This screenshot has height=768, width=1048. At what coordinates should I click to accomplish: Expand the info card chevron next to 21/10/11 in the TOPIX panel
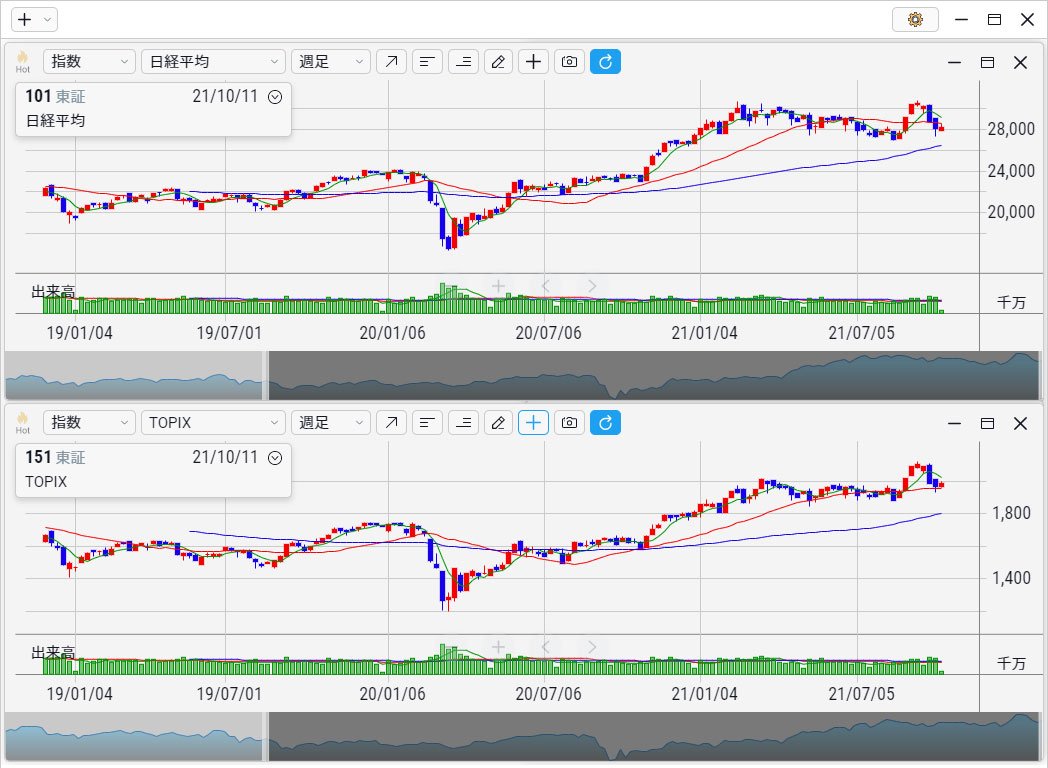click(275, 458)
